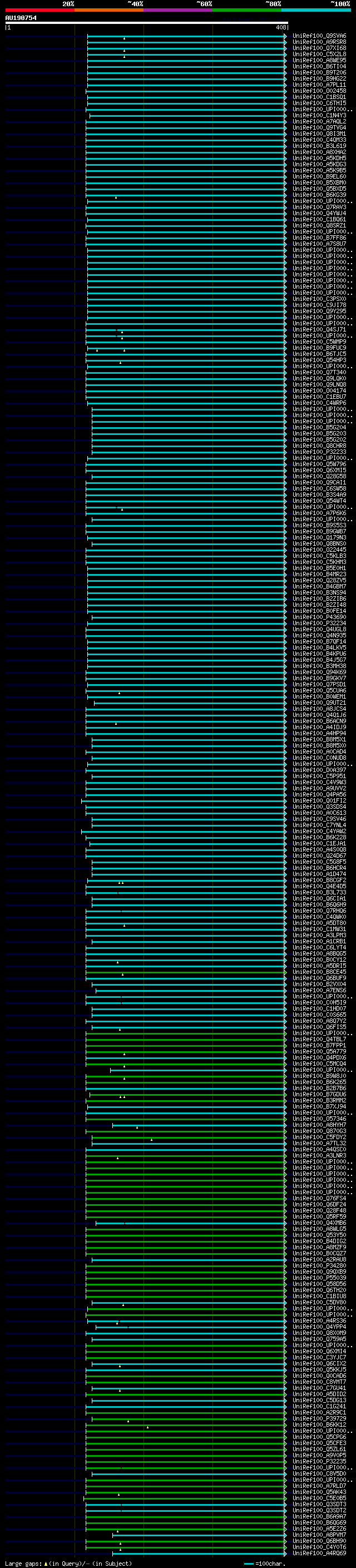Select label UniRef100_D0A397
Image resolution: width=356 pixels, height=1568 pixels.
coord(319,769)
